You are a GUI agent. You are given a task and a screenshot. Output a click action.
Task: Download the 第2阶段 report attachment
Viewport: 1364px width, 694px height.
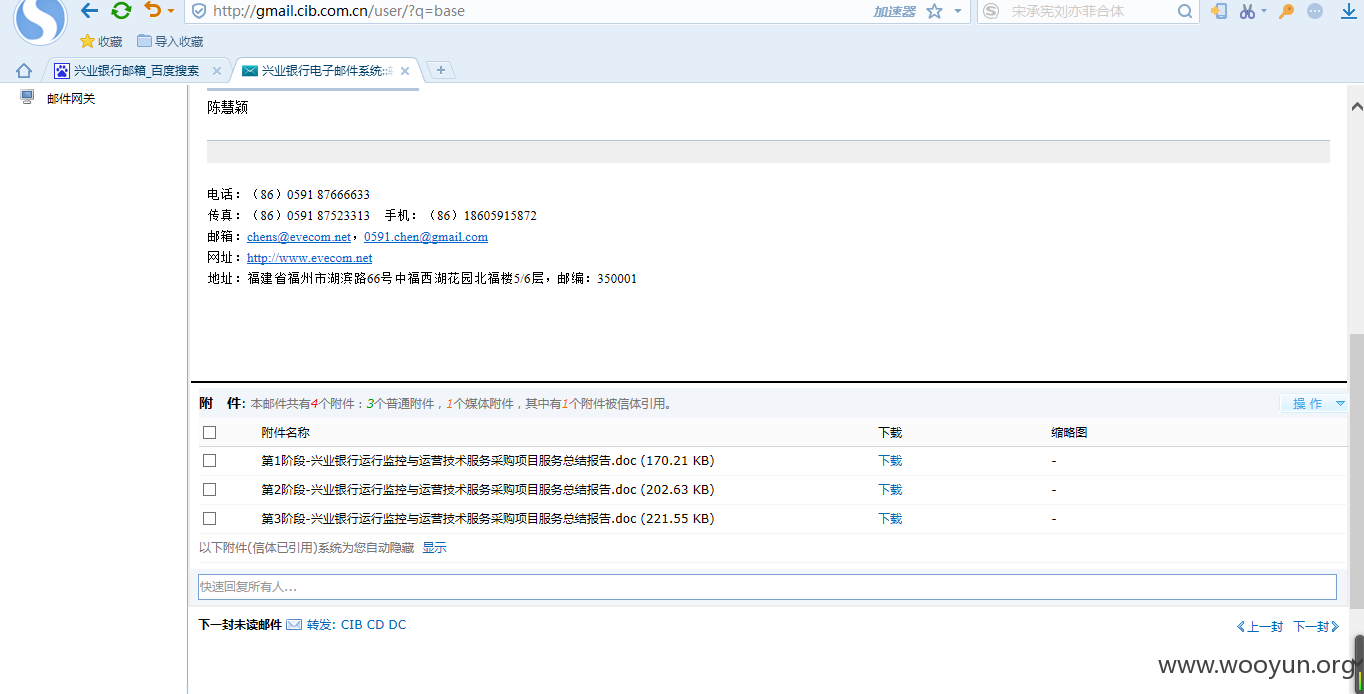[x=890, y=490]
